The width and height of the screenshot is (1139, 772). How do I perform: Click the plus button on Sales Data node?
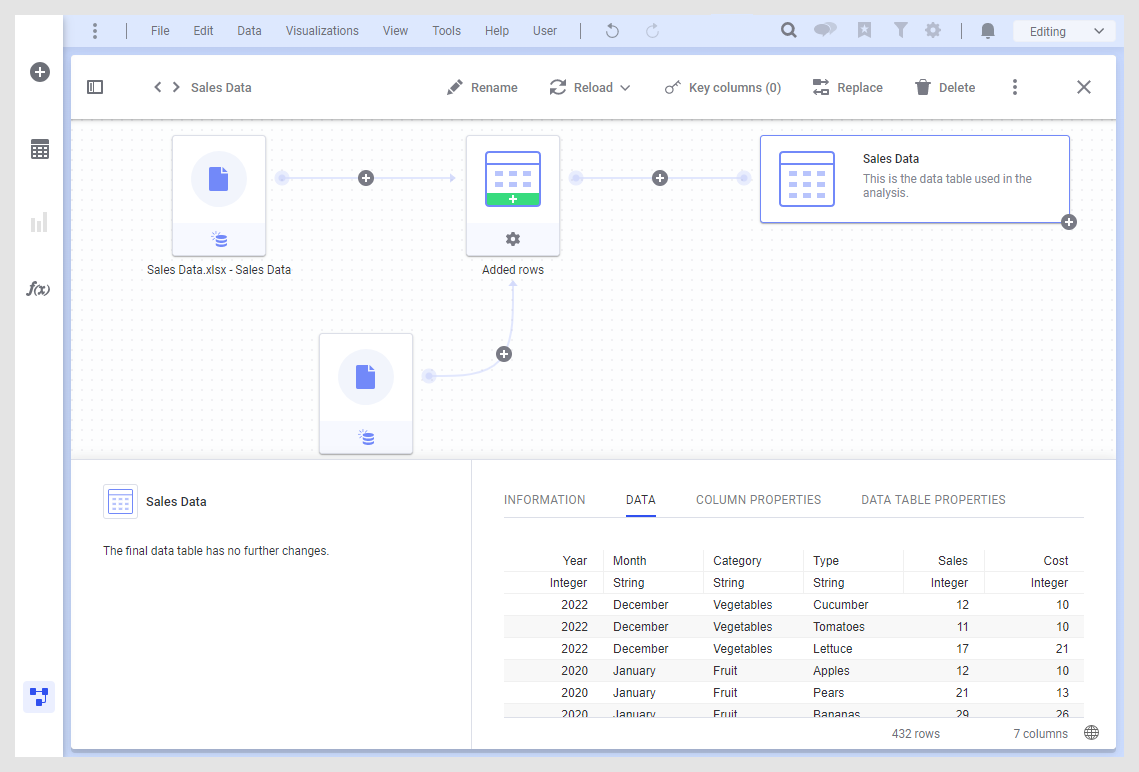point(1069,222)
